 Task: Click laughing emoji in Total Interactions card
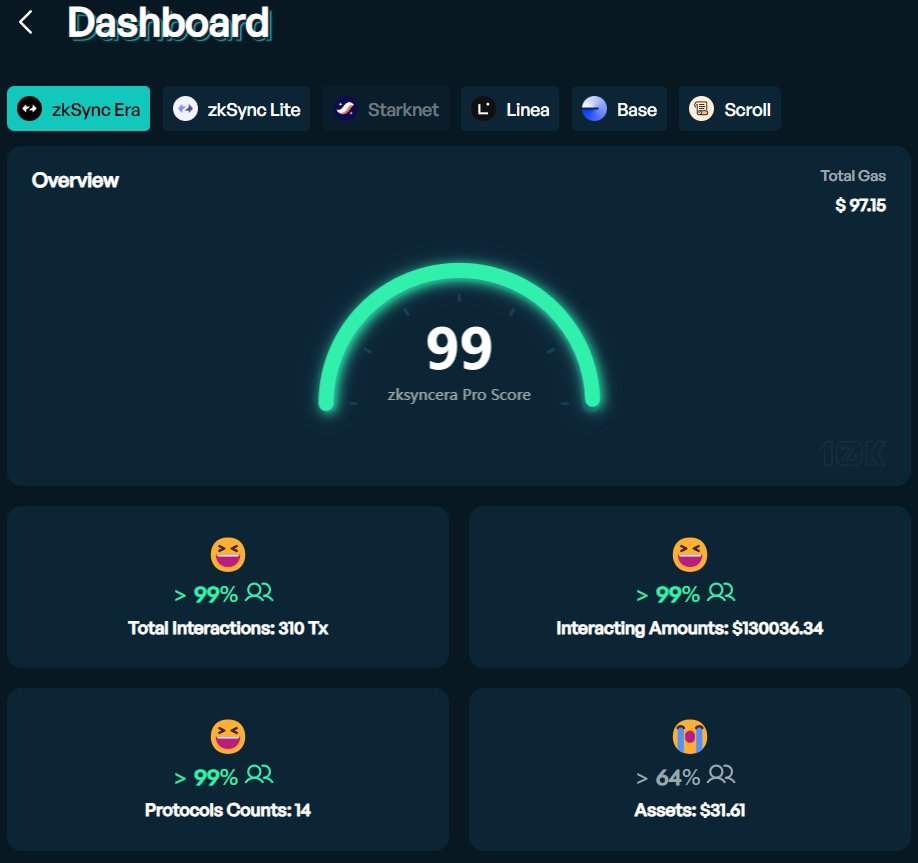228,554
